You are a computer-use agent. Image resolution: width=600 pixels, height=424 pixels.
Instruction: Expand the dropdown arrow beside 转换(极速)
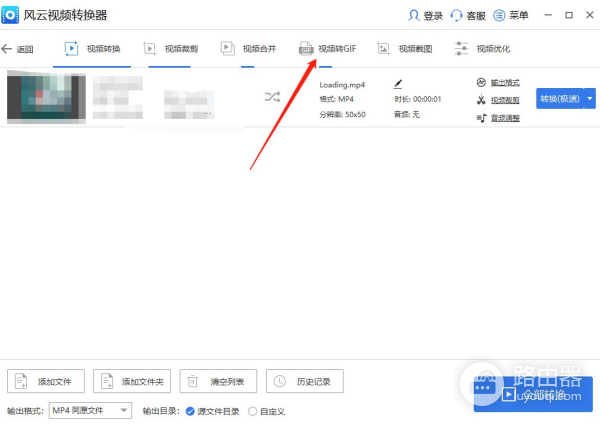click(x=590, y=97)
